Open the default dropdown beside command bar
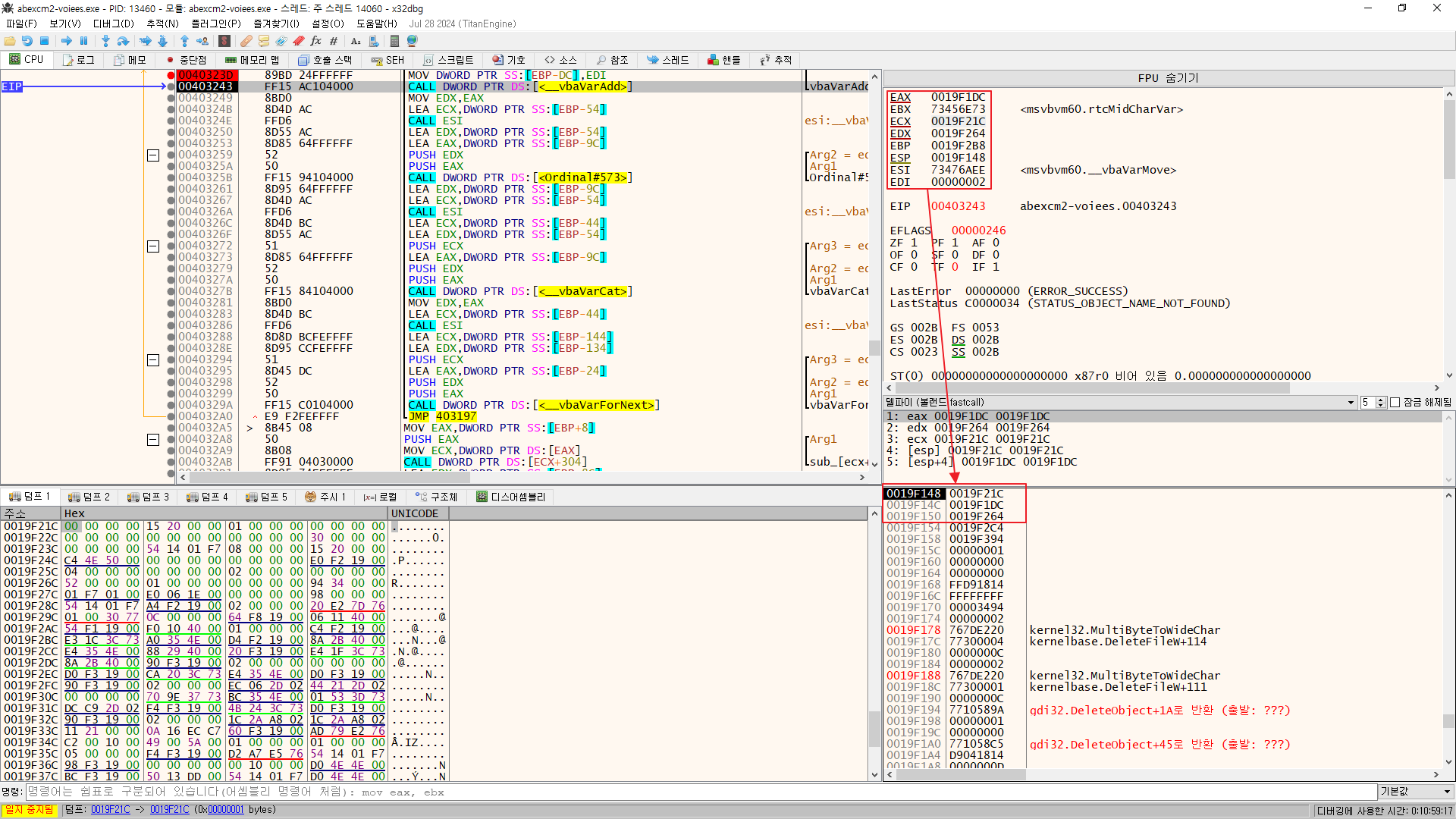Screen dimensions: 1456x819 tap(1415, 792)
